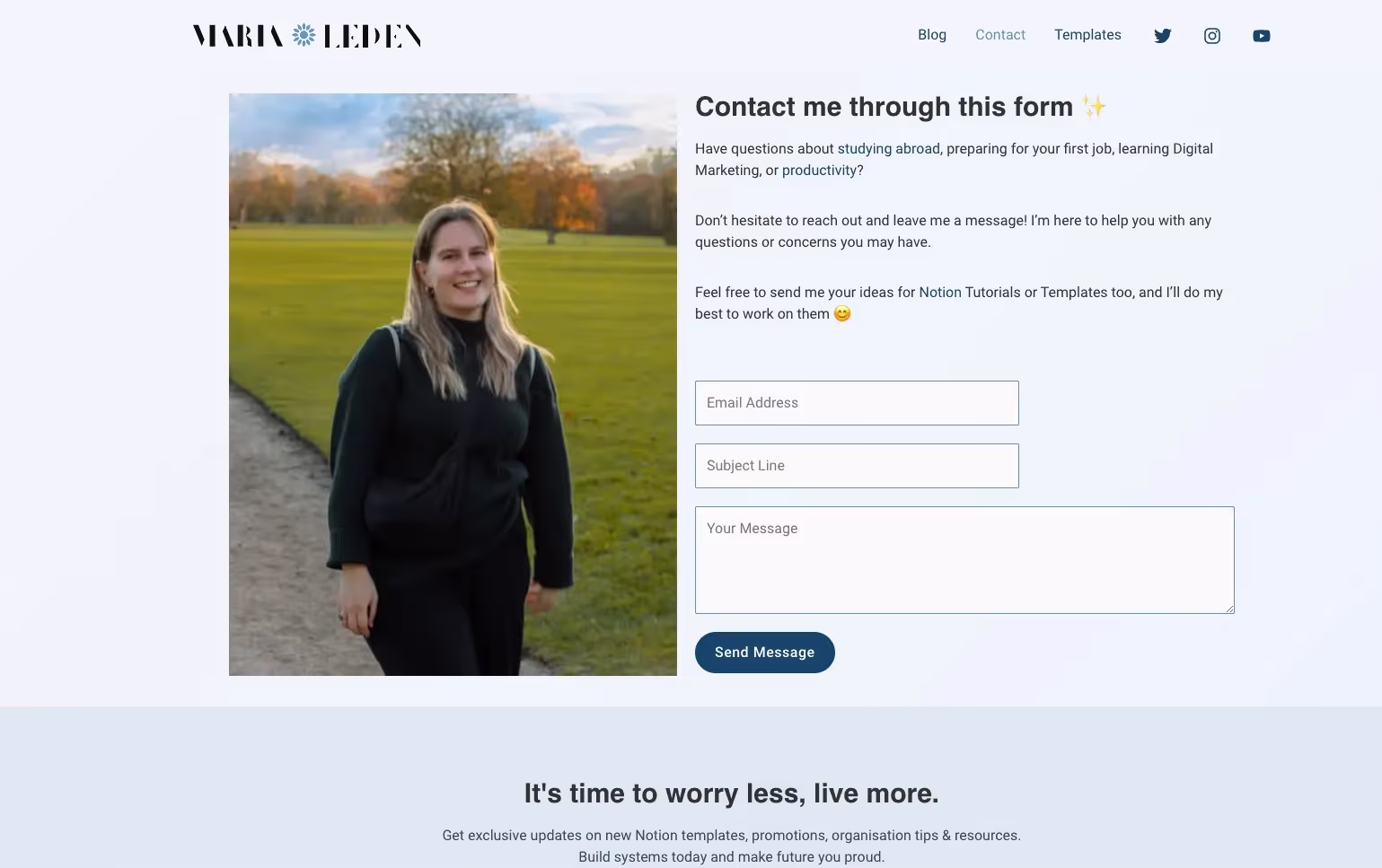Click the flower emblem in the logo

tap(304, 35)
